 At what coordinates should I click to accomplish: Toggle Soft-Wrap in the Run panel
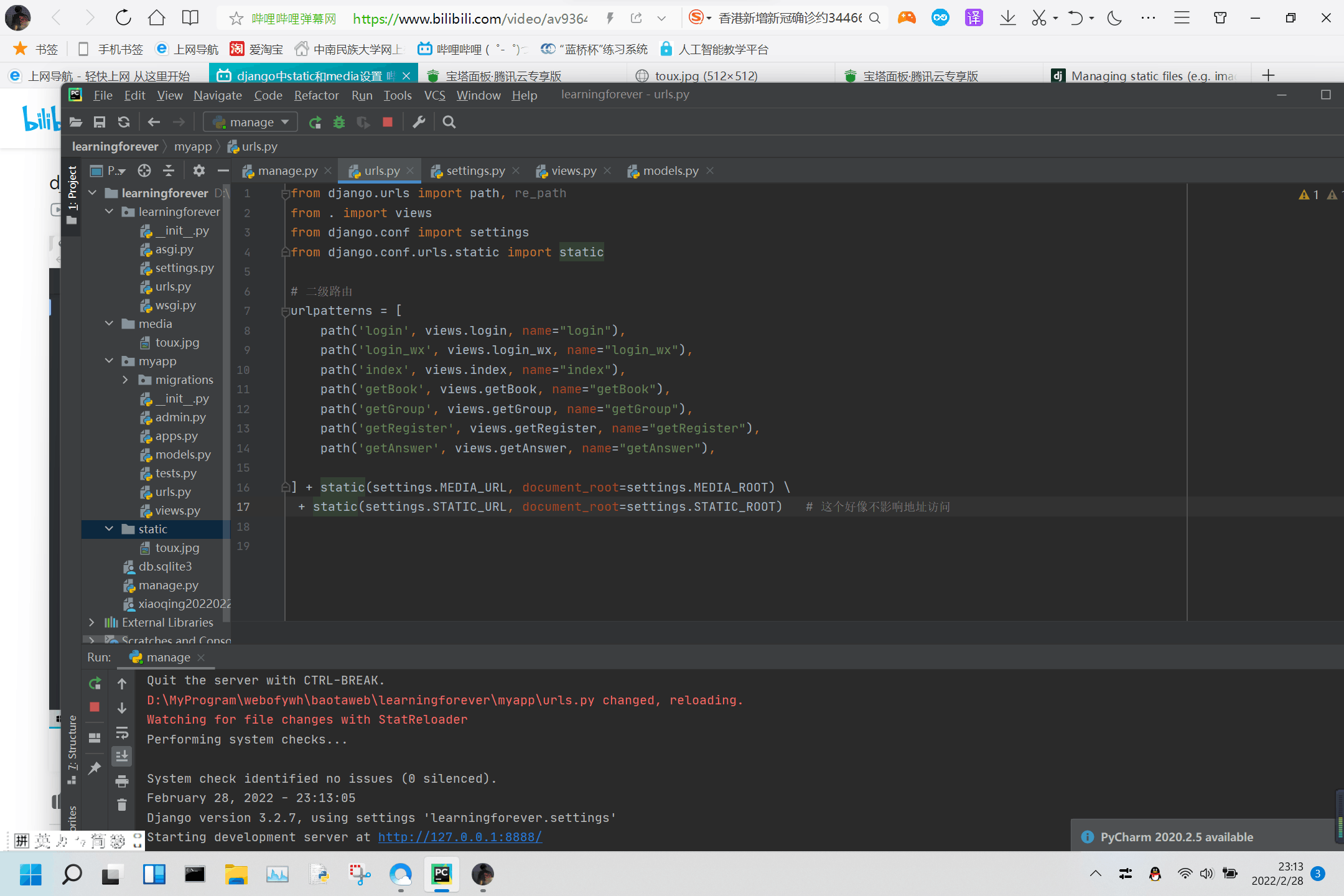pyautogui.click(x=122, y=732)
